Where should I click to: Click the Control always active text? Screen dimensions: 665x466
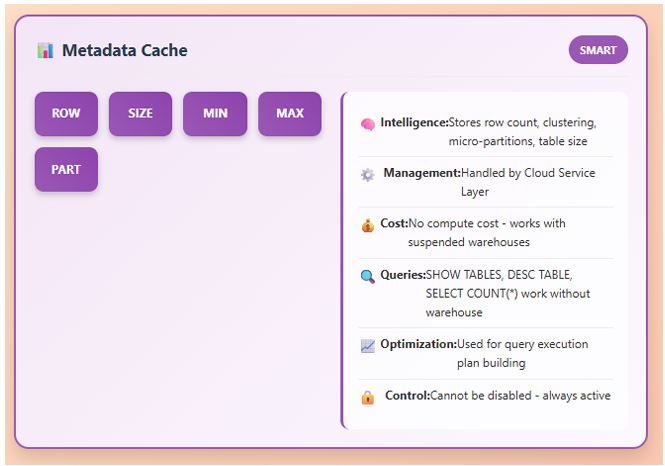click(x=520, y=396)
